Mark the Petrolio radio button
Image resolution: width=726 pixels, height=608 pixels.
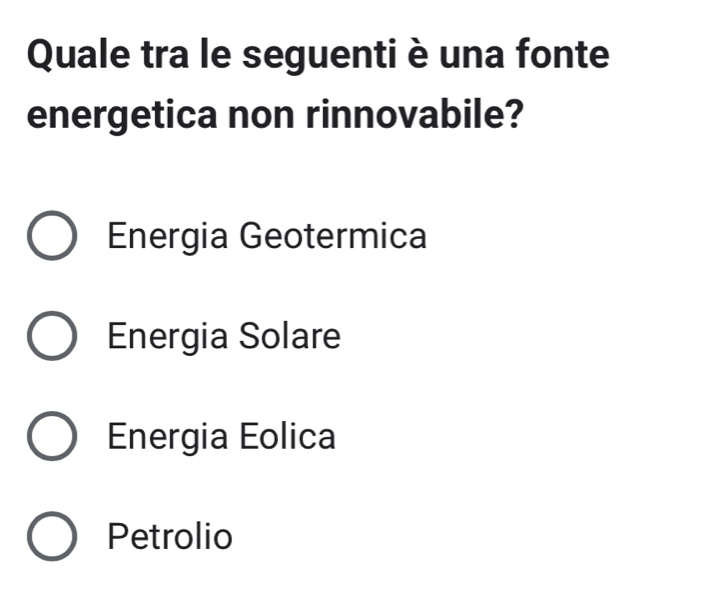pyautogui.click(x=51, y=537)
